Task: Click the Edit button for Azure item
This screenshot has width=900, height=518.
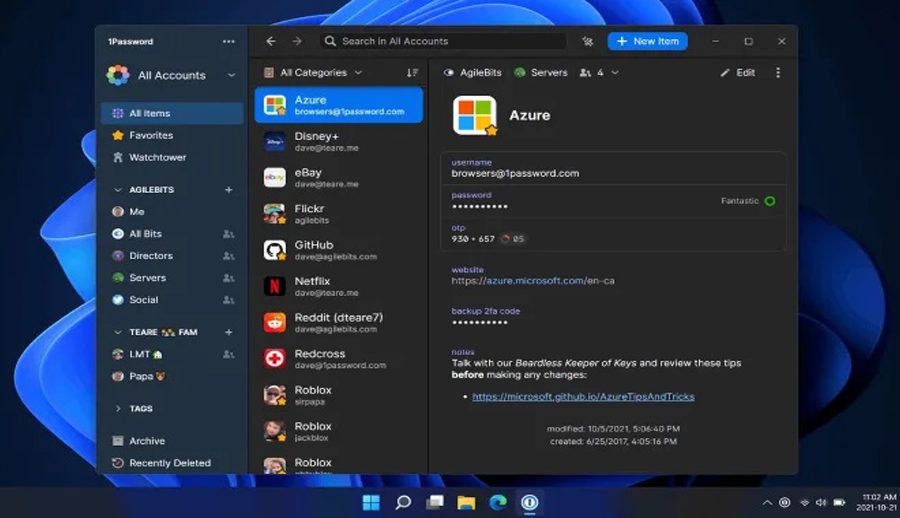Action: coord(738,73)
